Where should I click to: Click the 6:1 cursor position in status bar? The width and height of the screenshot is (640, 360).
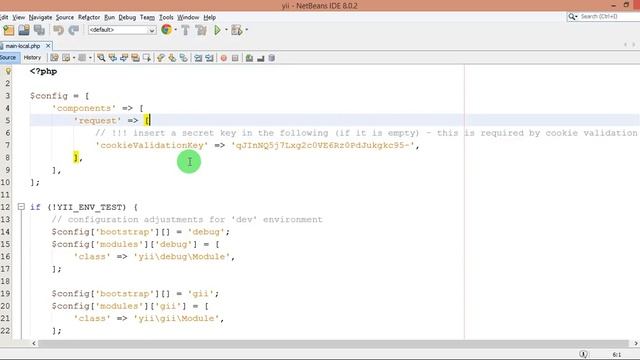617,354
